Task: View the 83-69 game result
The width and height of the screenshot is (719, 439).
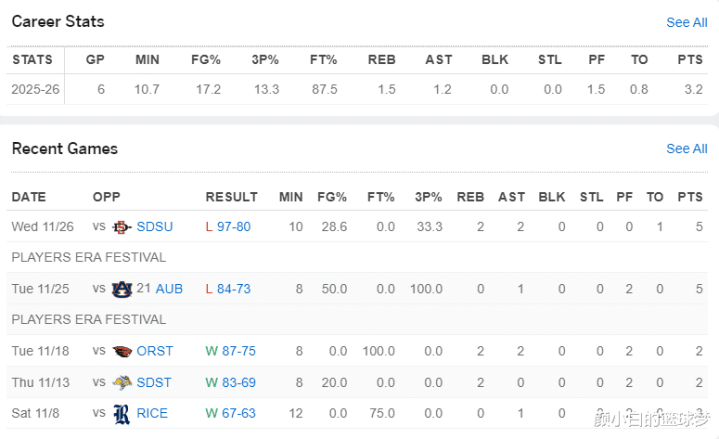Action: (x=237, y=382)
